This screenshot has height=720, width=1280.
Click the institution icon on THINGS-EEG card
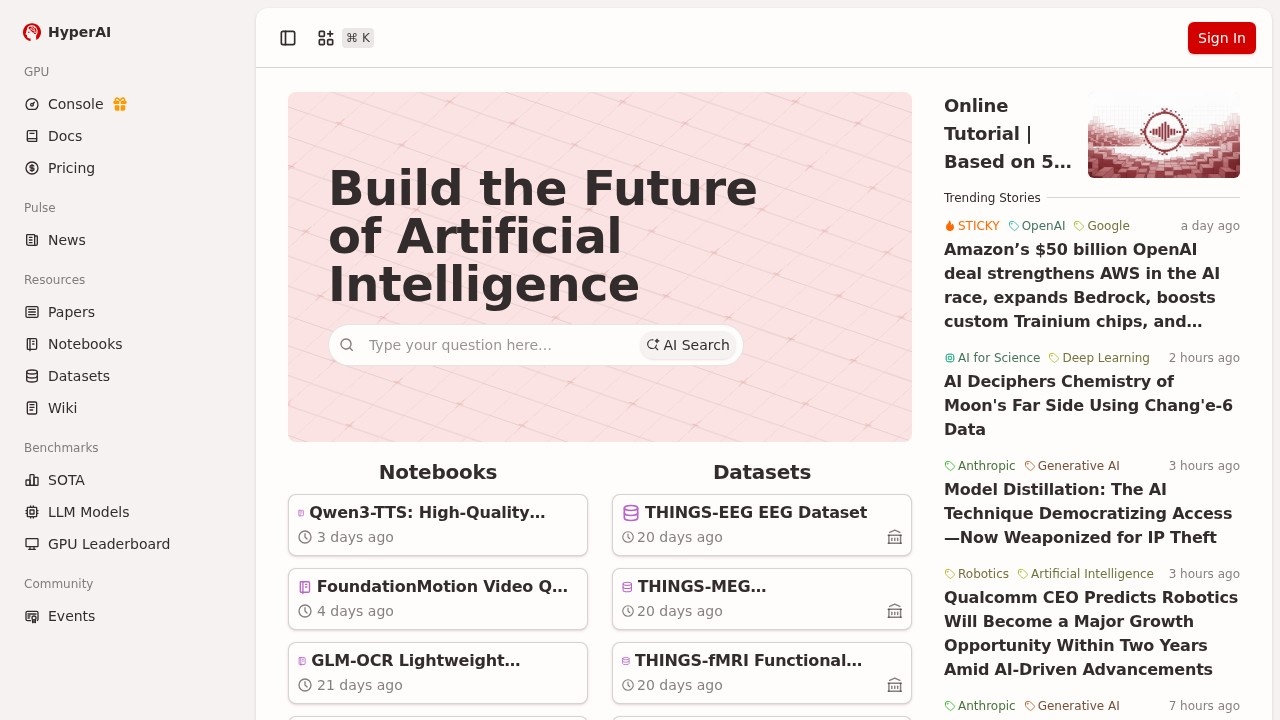click(x=894, y=537)
